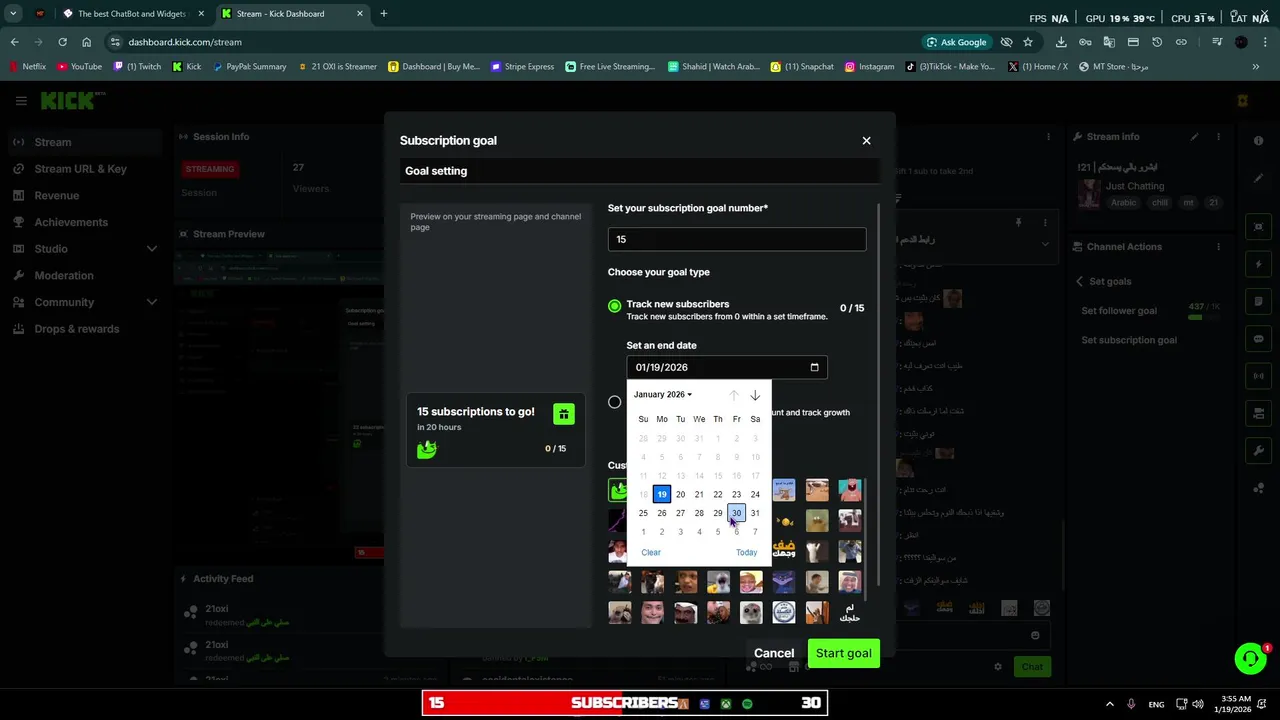Click Clear in the date picker

pos(651,552)
